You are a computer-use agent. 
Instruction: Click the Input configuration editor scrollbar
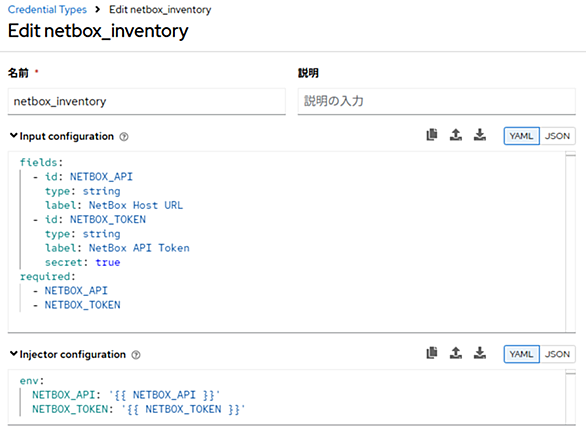point(570,241)
